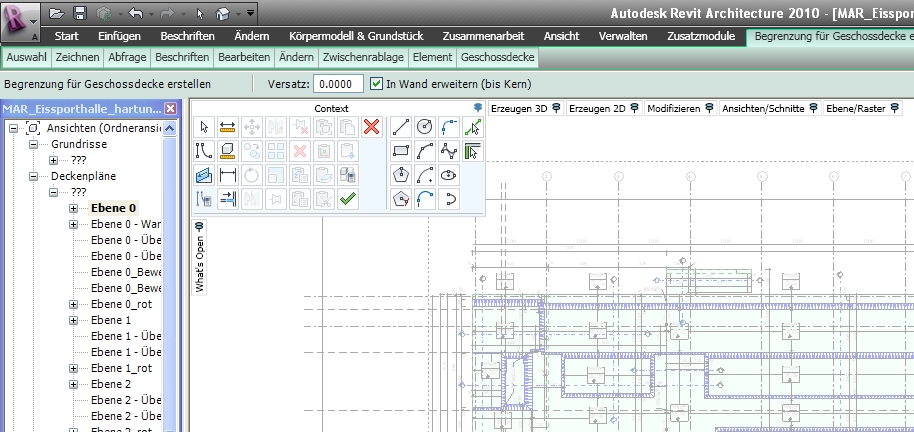Save project with the floppy disk icon
914x432 pixels.
point(80,13)
